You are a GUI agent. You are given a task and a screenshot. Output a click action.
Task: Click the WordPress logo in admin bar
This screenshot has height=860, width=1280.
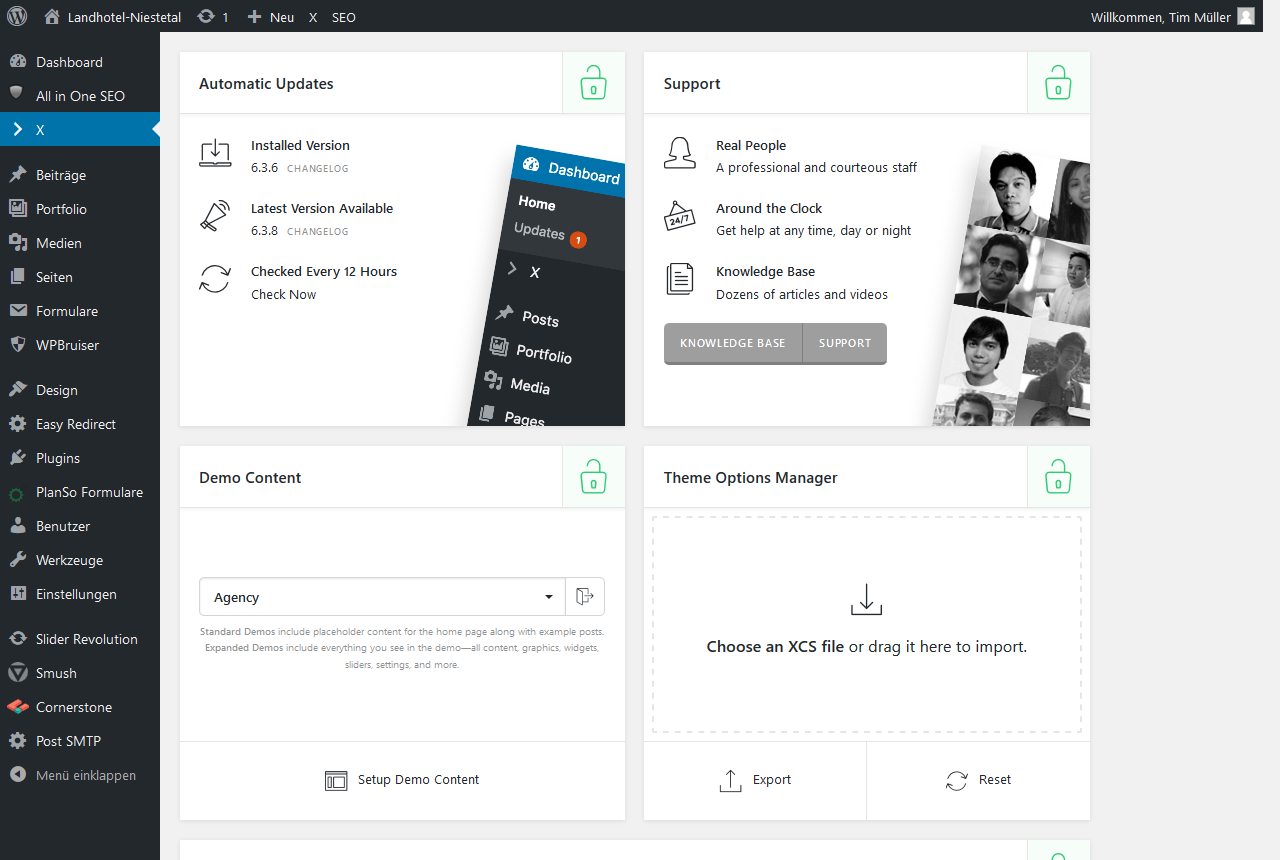click(x=17, y=17)
